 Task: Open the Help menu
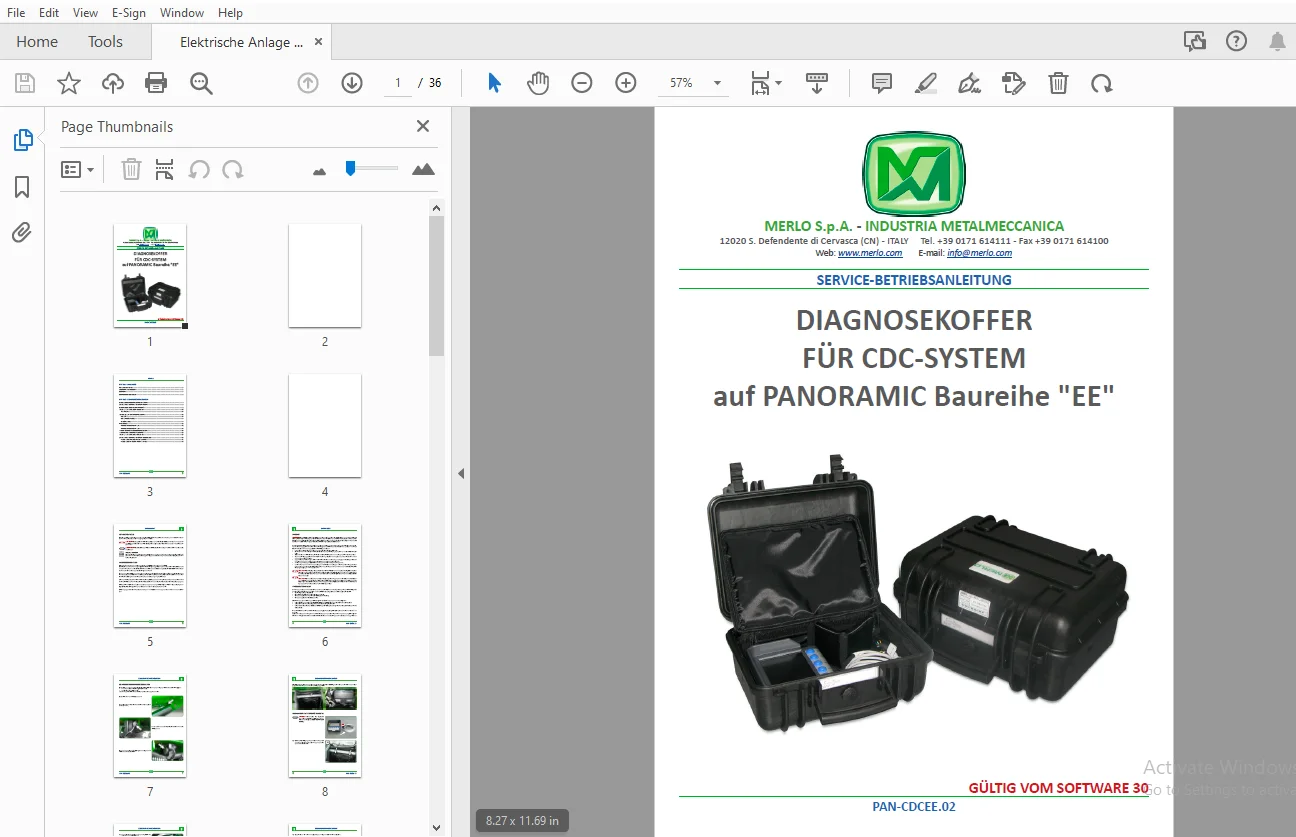tap(230, 13)
